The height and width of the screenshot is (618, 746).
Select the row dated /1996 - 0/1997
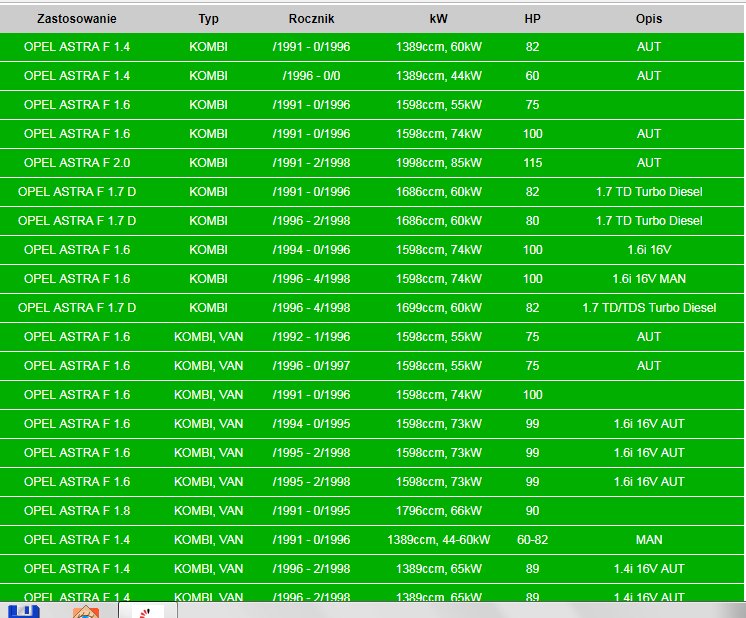coord(311,366)
